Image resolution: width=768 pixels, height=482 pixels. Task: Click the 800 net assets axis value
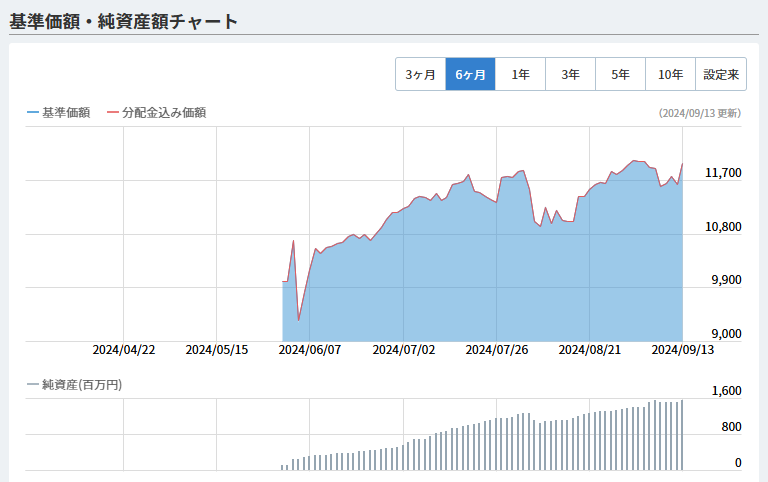732,427
